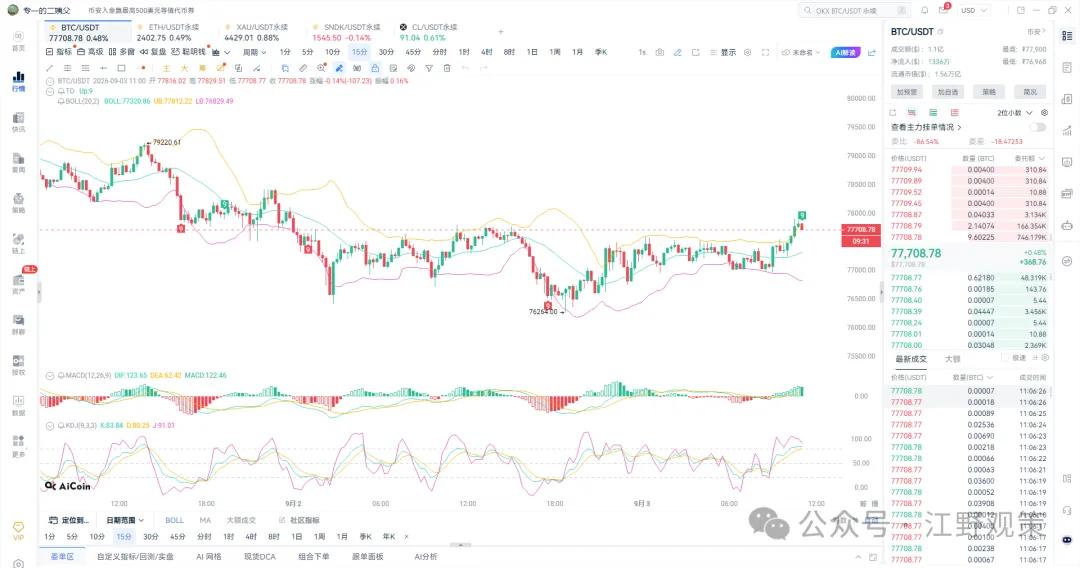Open the USD currency dropdown
The image size is (1080, 568).
point(975,10)
